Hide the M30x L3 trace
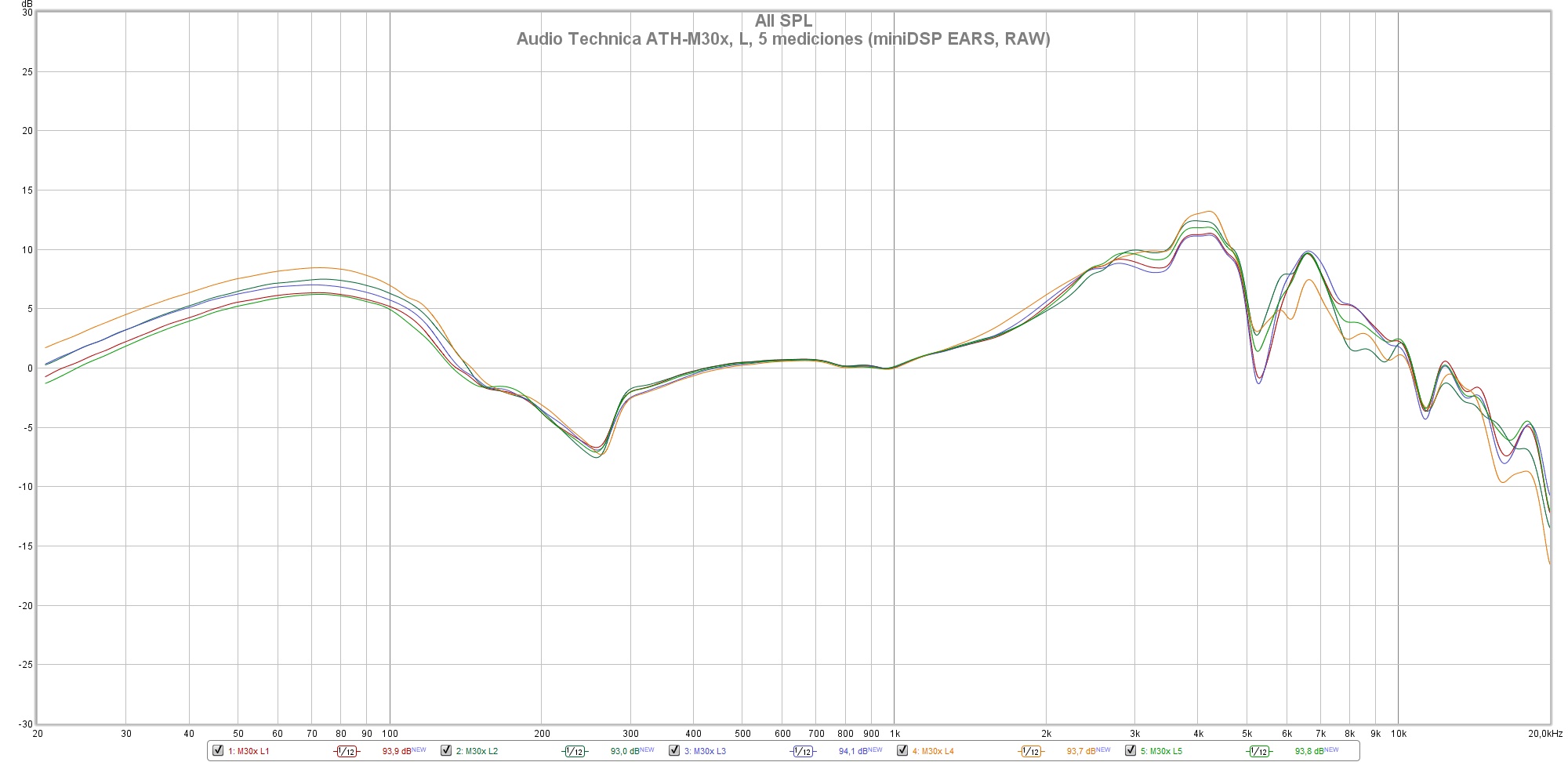Viewport: 1568px width, 762px height. pos(674,750)
